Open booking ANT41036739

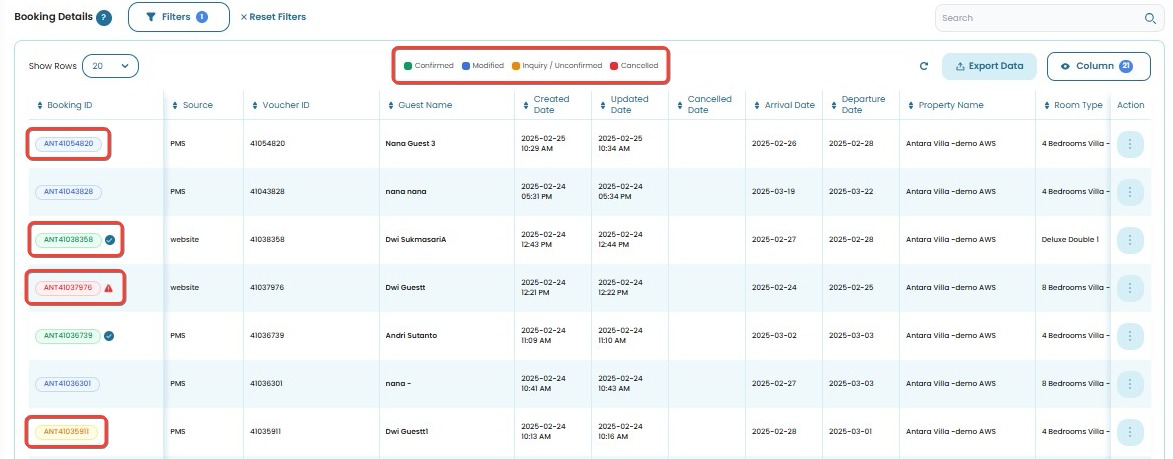[x=67, y=336]
